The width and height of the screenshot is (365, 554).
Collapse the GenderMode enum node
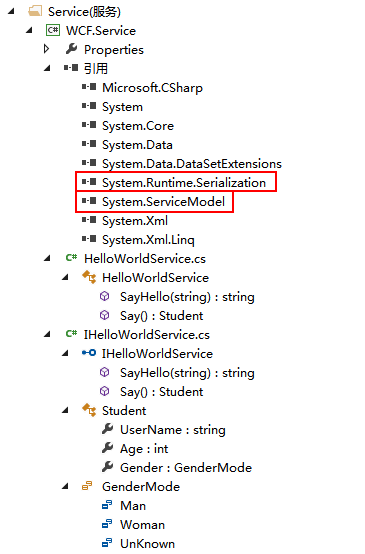[65, 487]
